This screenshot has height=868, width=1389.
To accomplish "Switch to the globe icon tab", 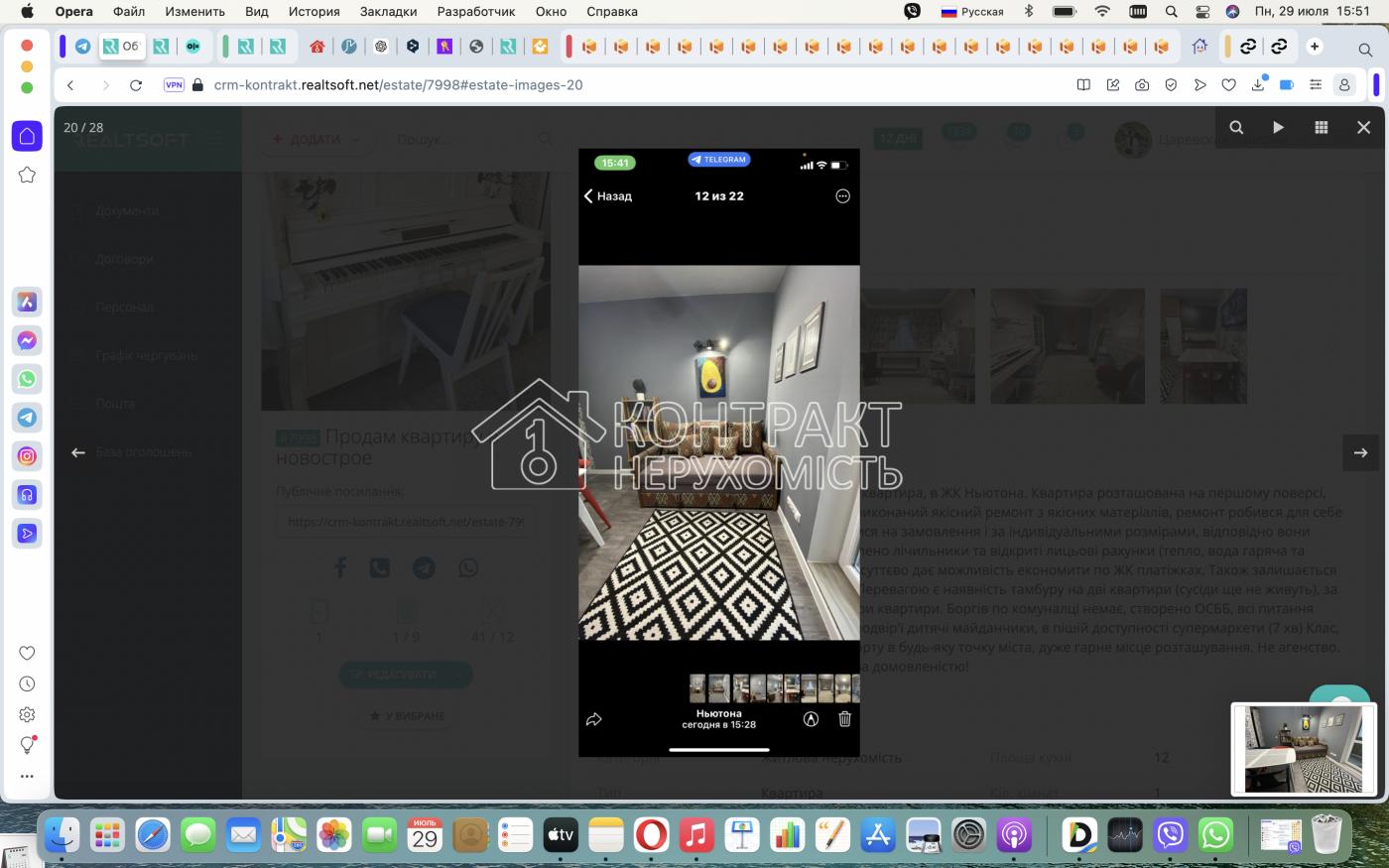I will pos(476,47).
